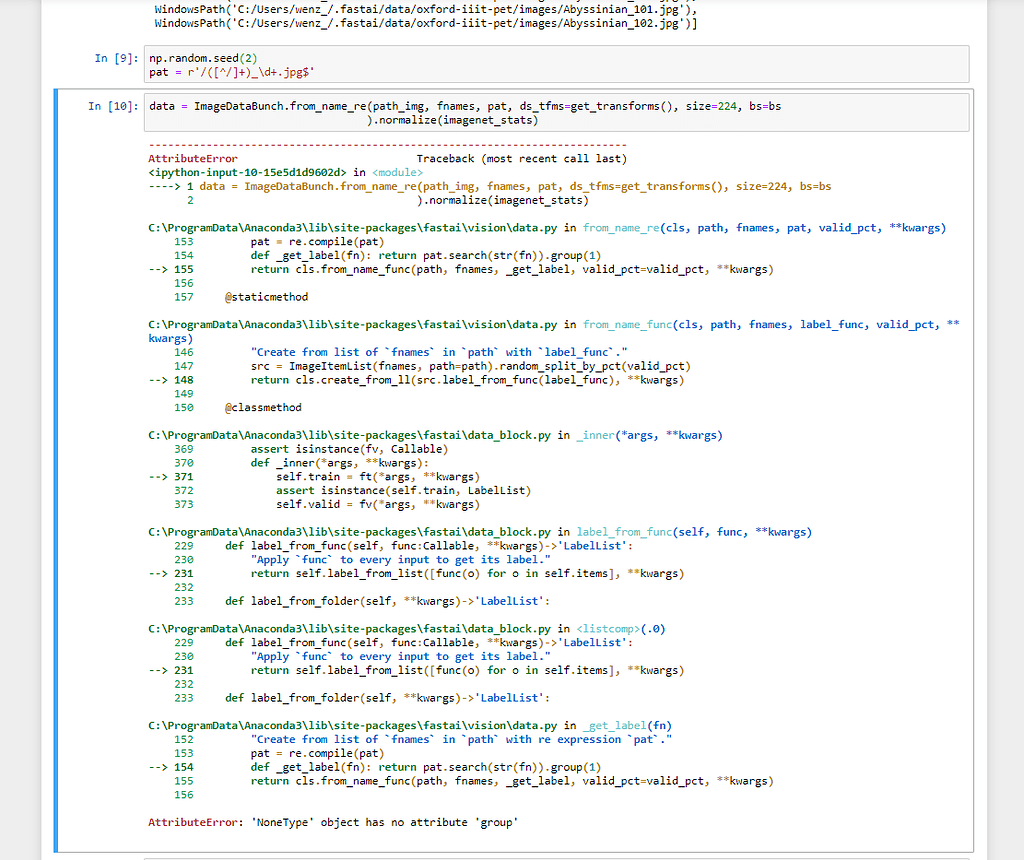The width and height of the screenshot is (1024, 860).
Task: Select the In [10] prompt label
Action: 112,106
